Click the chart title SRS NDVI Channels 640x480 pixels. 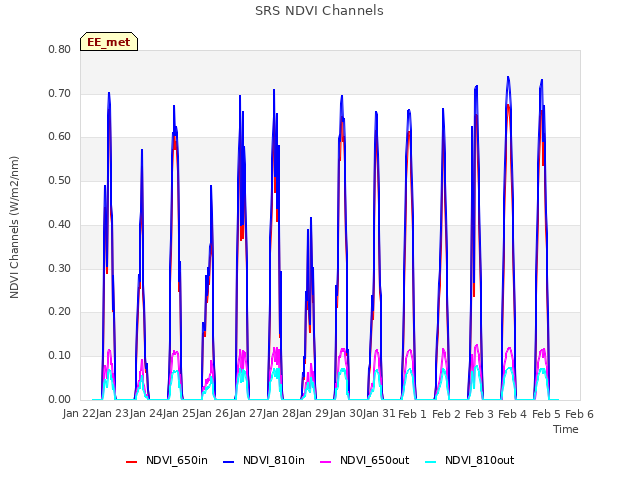(319, 11)
